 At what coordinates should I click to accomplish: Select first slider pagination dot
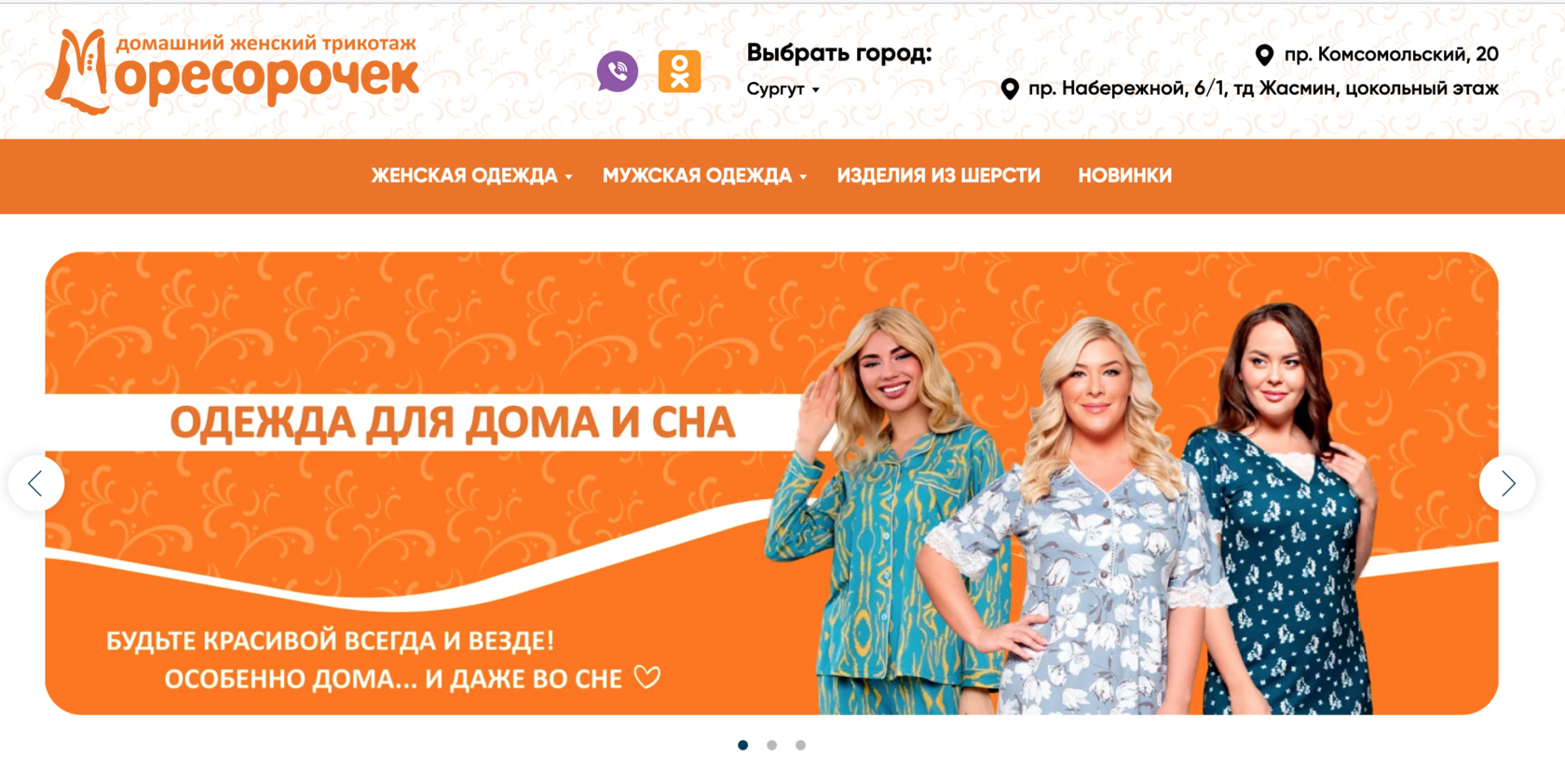click(x=742, y=745)
